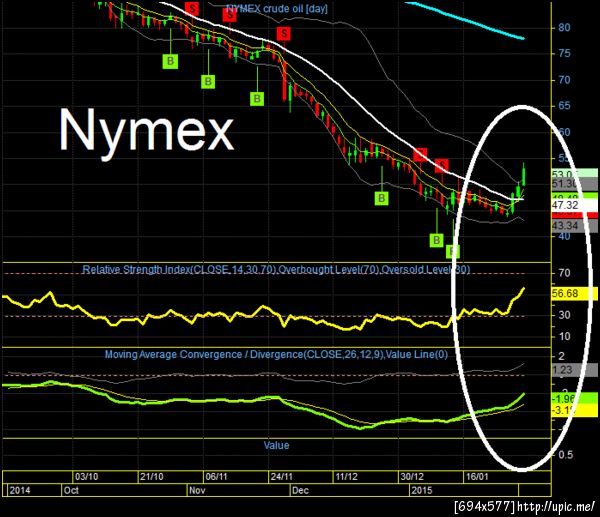Click the Dec month label
The height and width of the screenshot is (517, 600).
[300, 490]
